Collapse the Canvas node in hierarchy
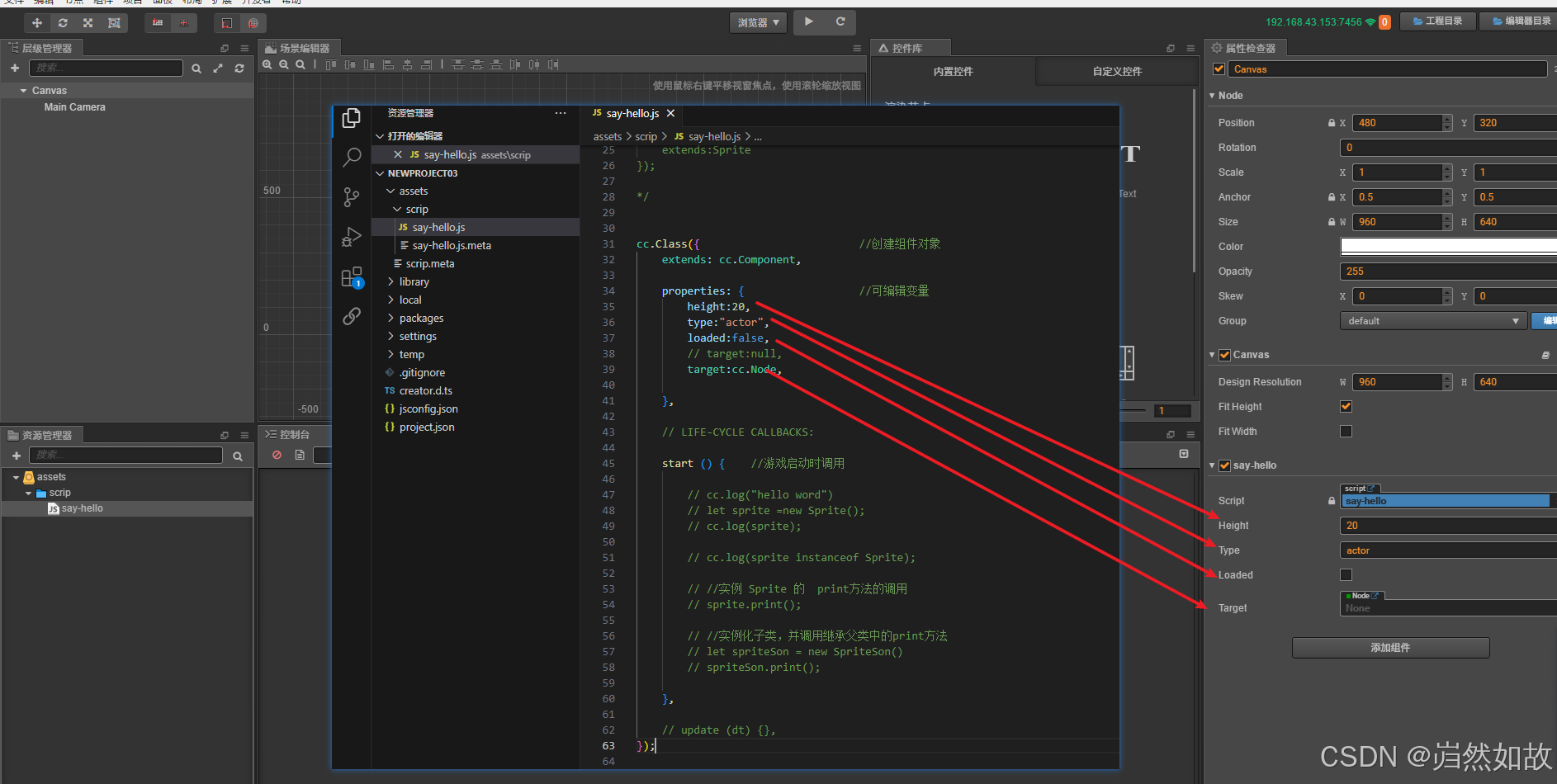The image size is (1557, 784). coord(23,91)
